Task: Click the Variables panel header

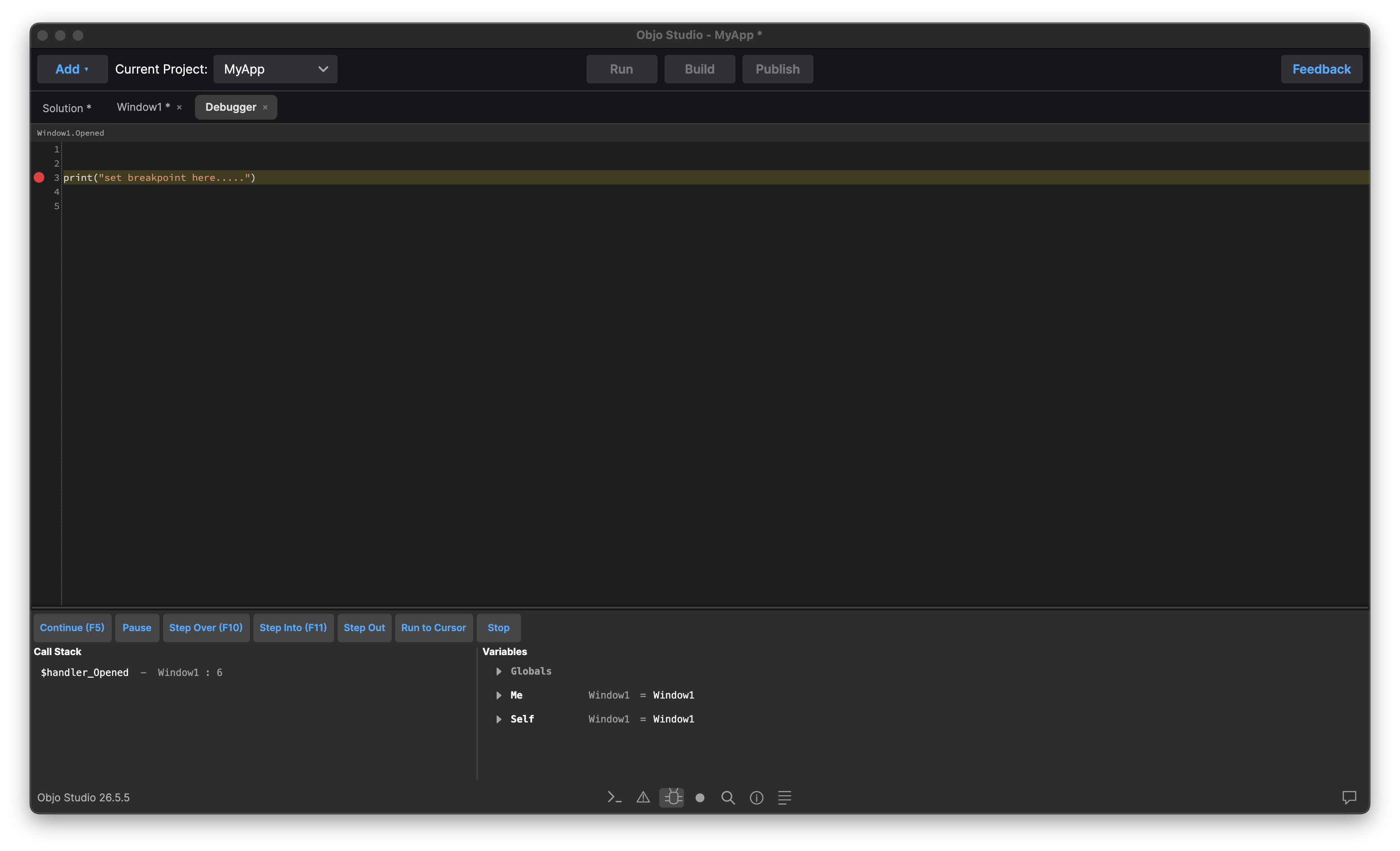Action: coord(505,652)
